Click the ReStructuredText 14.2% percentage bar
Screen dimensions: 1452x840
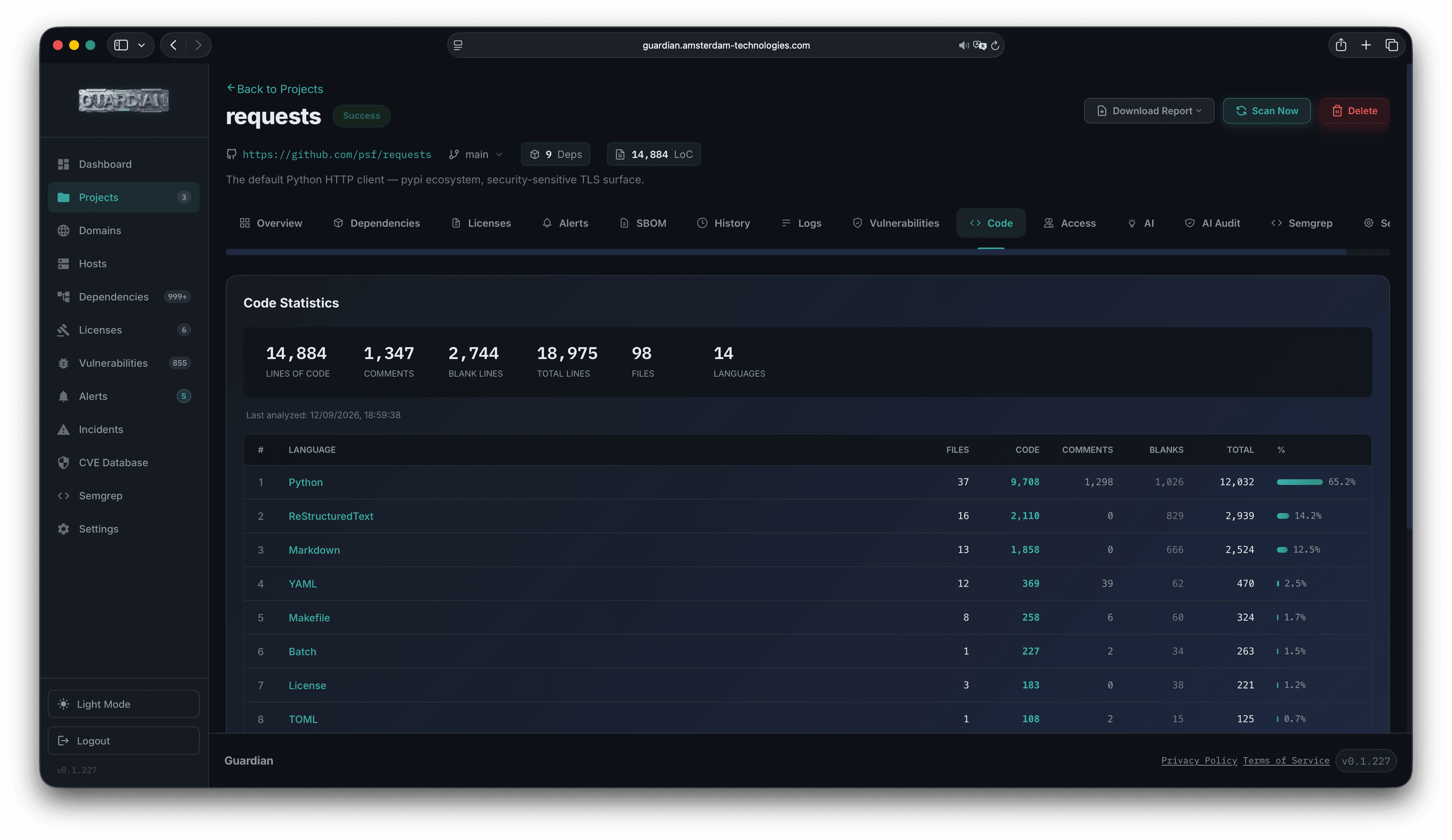tap(1283, 516)
